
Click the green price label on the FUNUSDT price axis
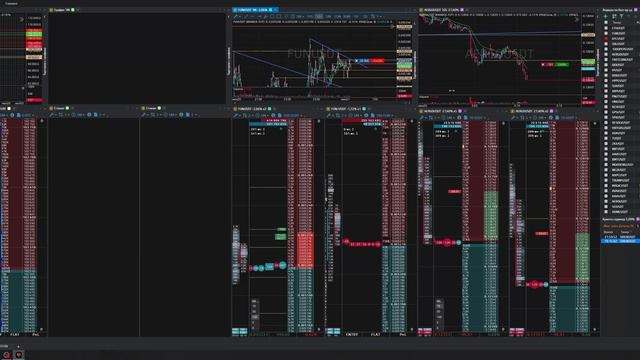(404, 65)
